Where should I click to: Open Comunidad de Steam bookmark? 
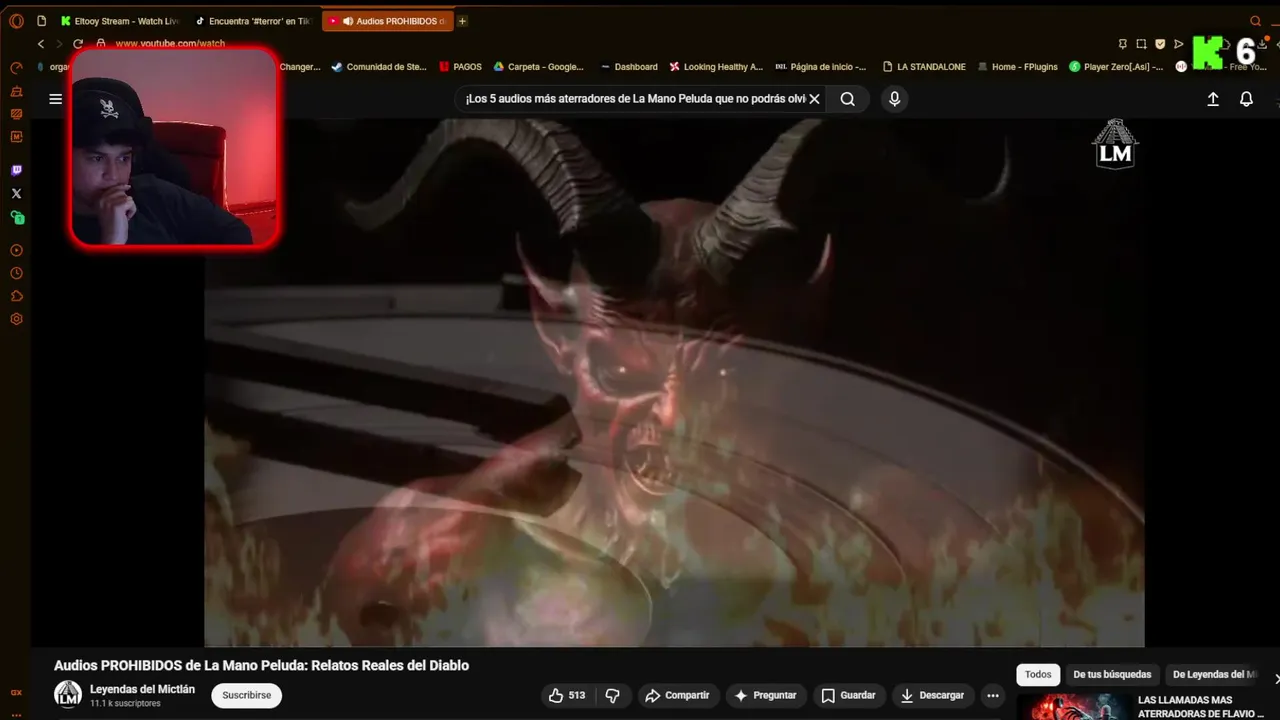[x=379, y=67]
